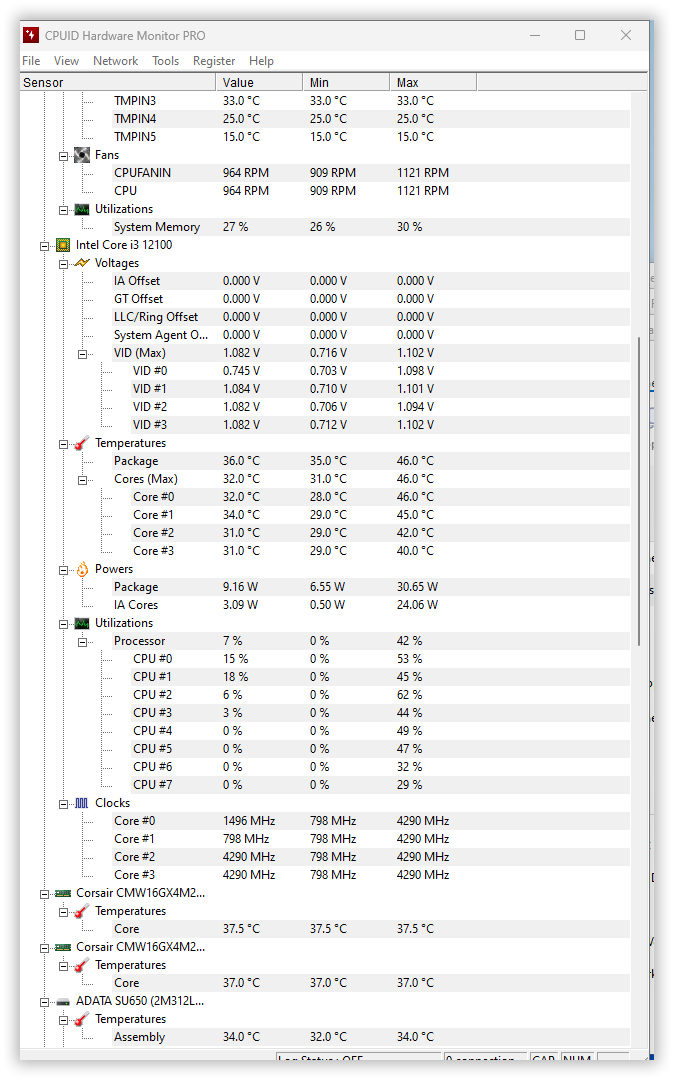Image resolution: width=674 pixels, height=1080 pixels.
Task: Click the Voltages lightning icon
Action: click(x=82, y=263)
